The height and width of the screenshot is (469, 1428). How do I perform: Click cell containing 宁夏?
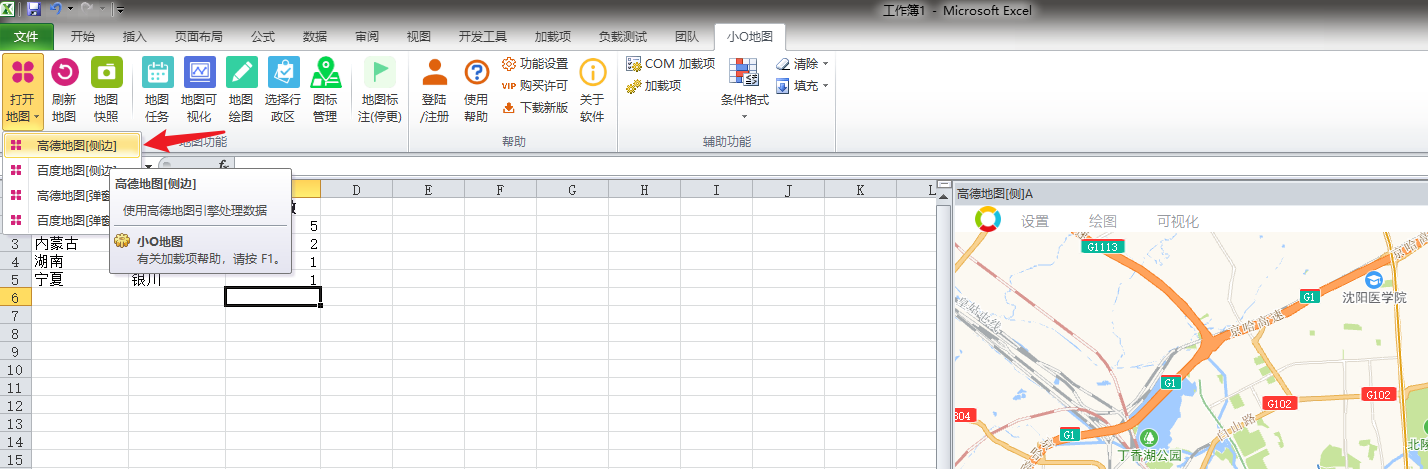pos(80,280)
